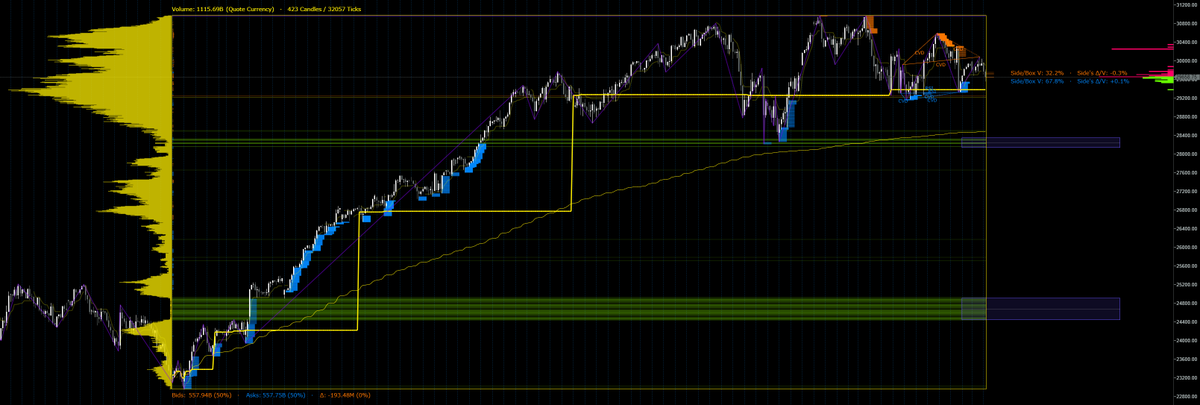This screenshot has height=405, width=1200.
Task: Click the 'Volume: 1115.69B (Quote Currency)' label
Action: [x=224, y=10]
